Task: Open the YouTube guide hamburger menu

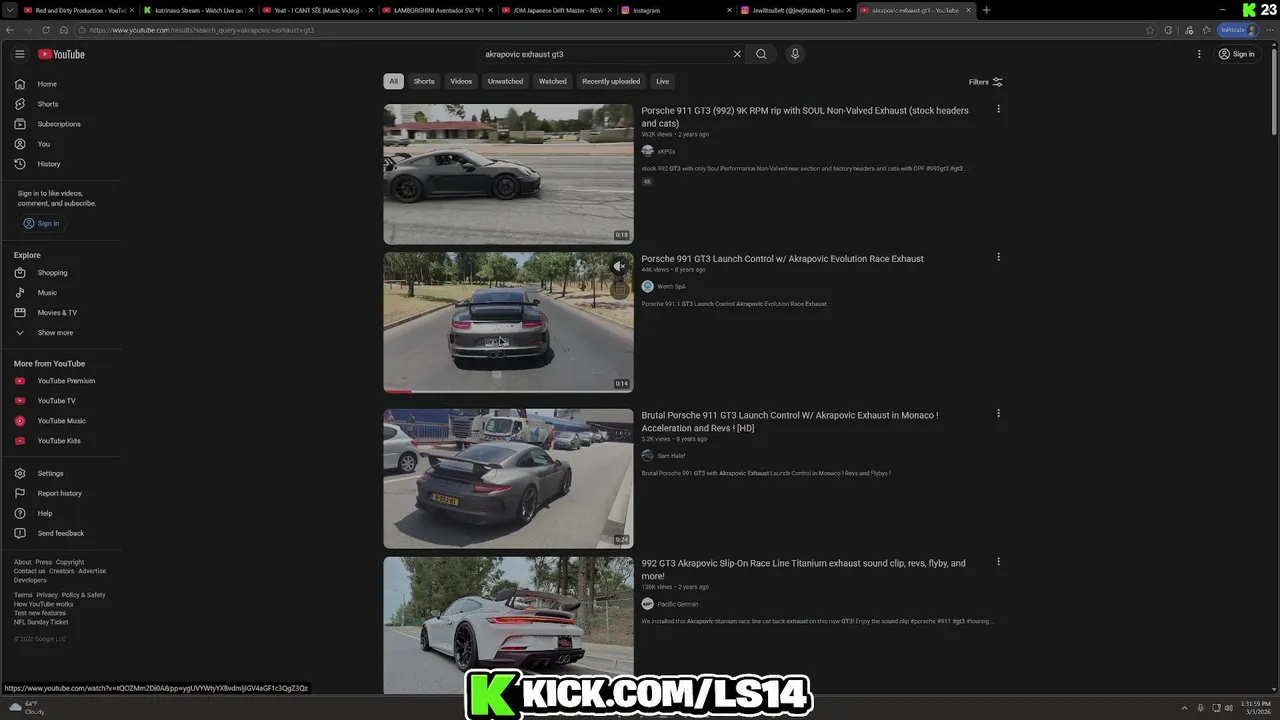Action: [x=19, y=54]
